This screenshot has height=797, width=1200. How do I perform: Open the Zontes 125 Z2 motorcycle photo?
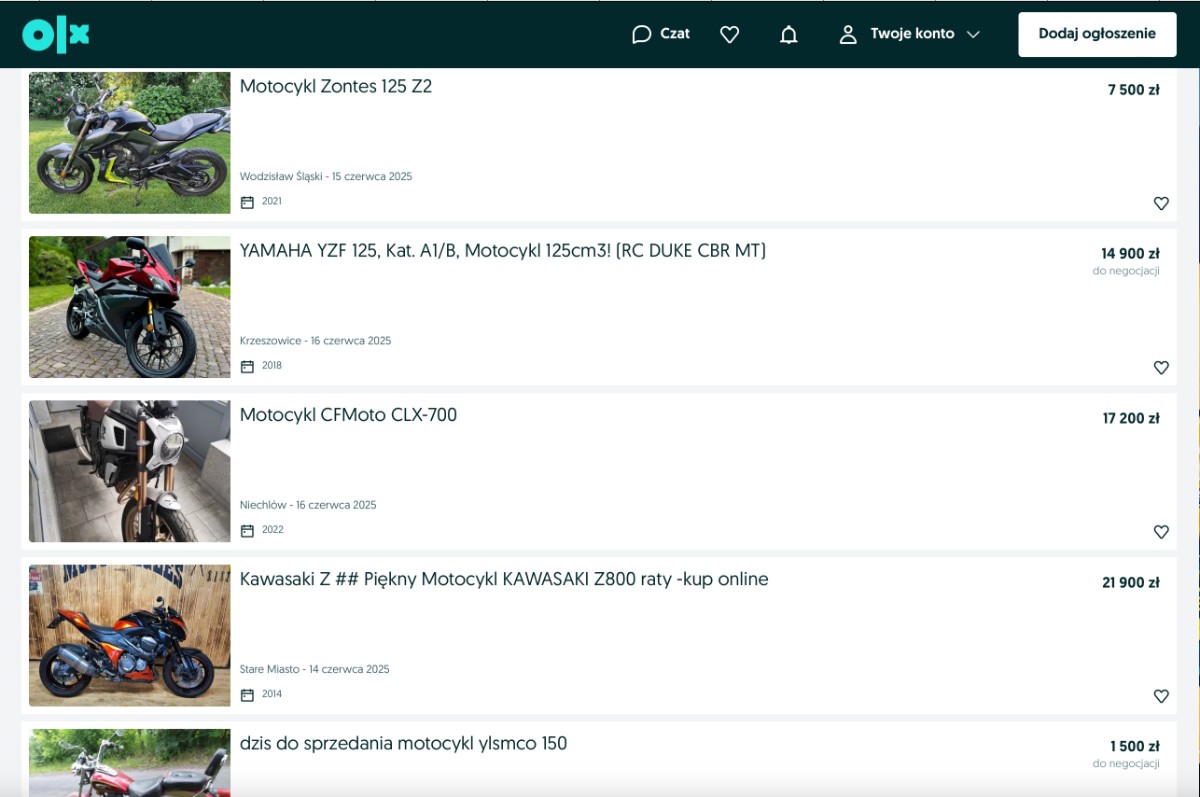tap(130, 143)
